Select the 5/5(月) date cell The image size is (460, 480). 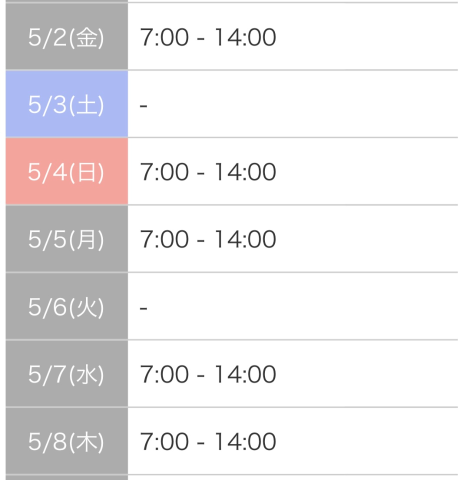tap(67, 239)
